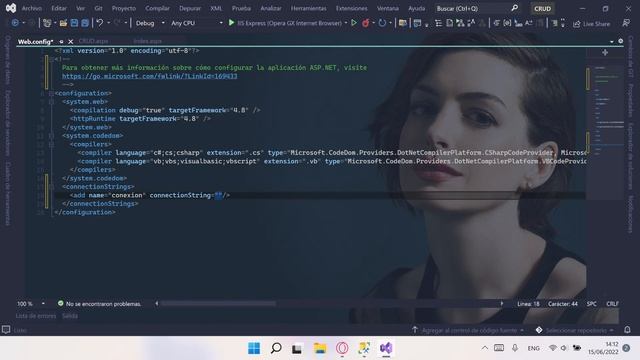Click the blue circular restart browser icon
Screen dimensions: 640x360
tap(382, 23)
